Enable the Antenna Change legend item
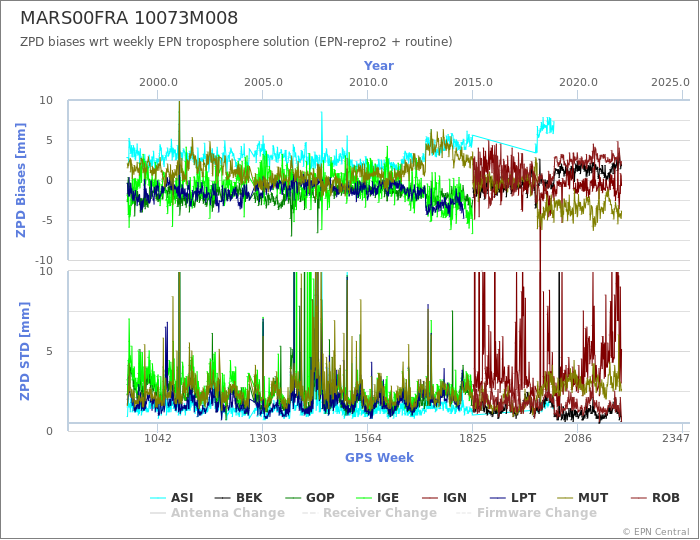 pos(217,513)
